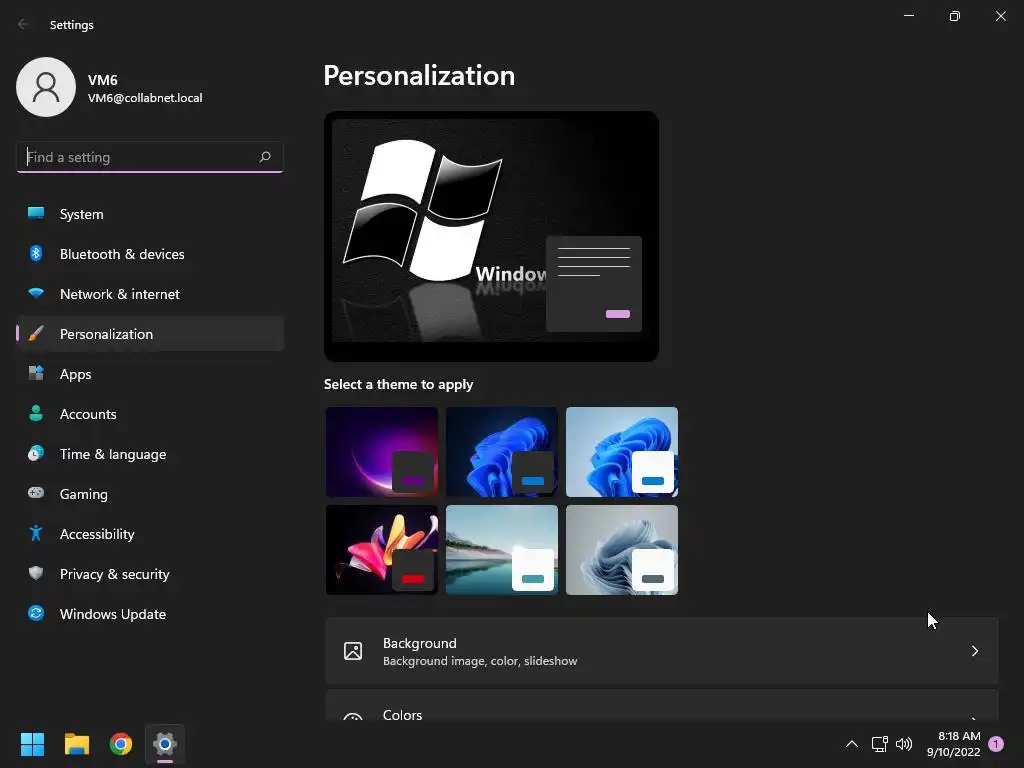The height and width of the screenshot is (768, 1024).
Task: Open the Windows Start button
Action: click(32, 744)
